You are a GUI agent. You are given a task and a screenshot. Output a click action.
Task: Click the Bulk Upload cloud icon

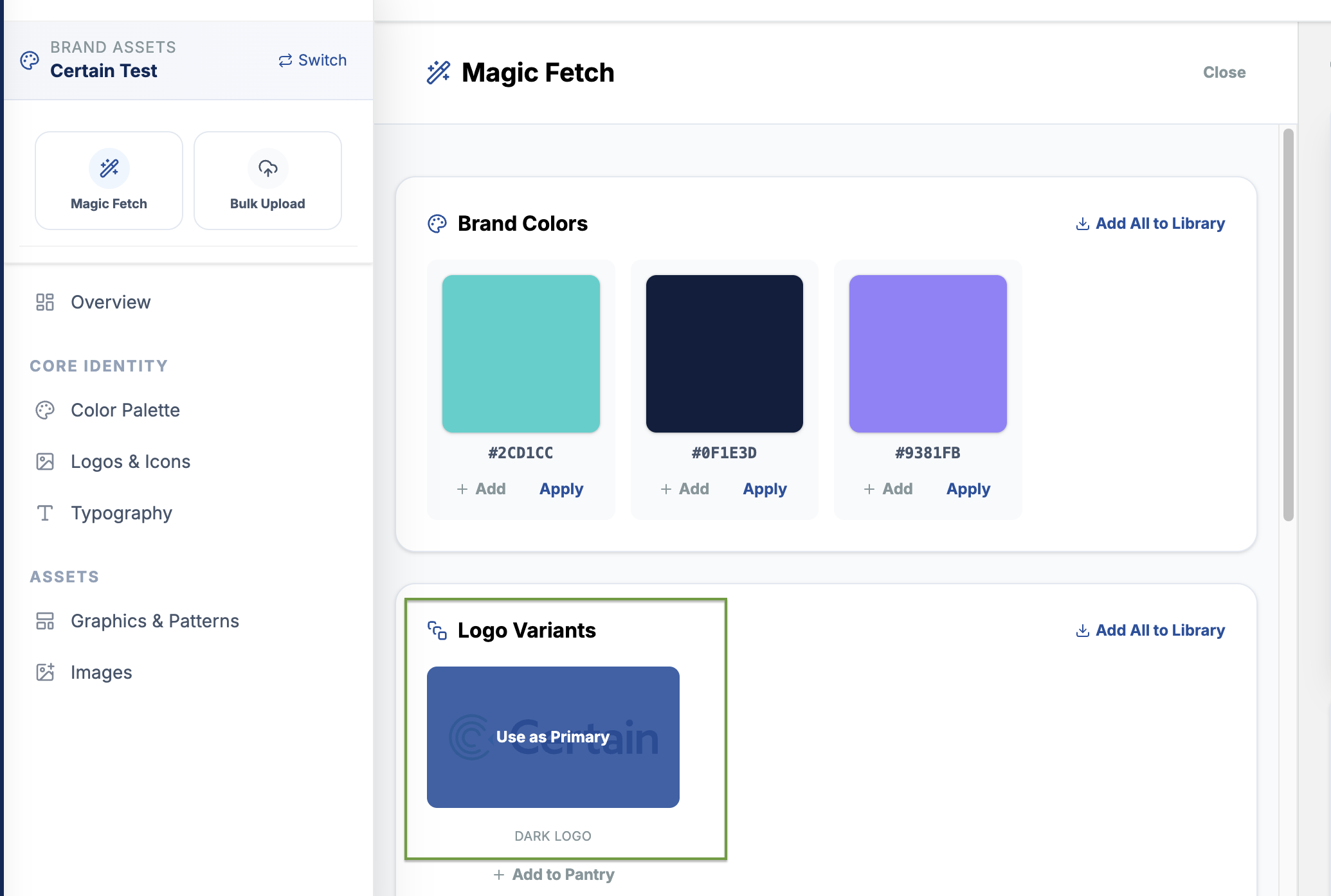click(x=268, y=168)
